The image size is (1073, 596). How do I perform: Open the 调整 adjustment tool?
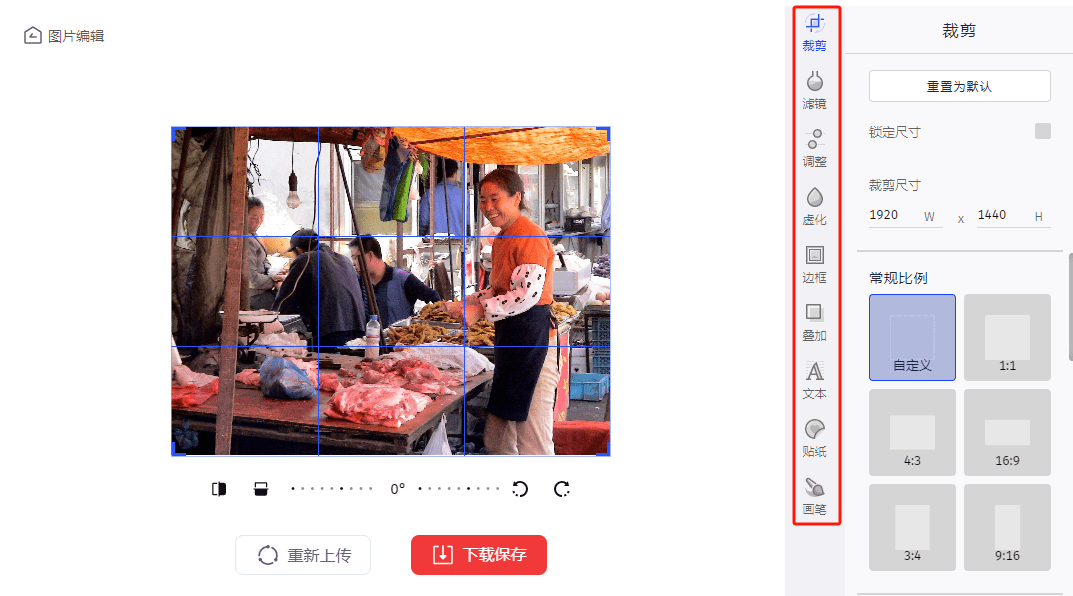tap(814, 148)
